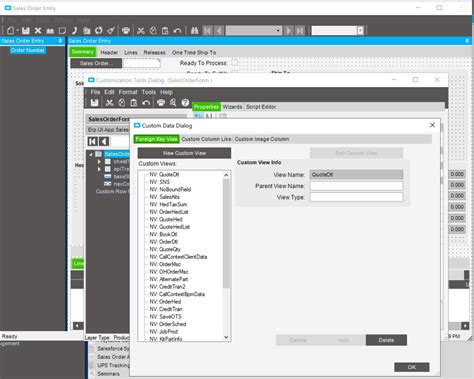Click the Delete button in Custom Data Dialog
The width and height of the screenshot is (474, 379).
tap(386, 340)
